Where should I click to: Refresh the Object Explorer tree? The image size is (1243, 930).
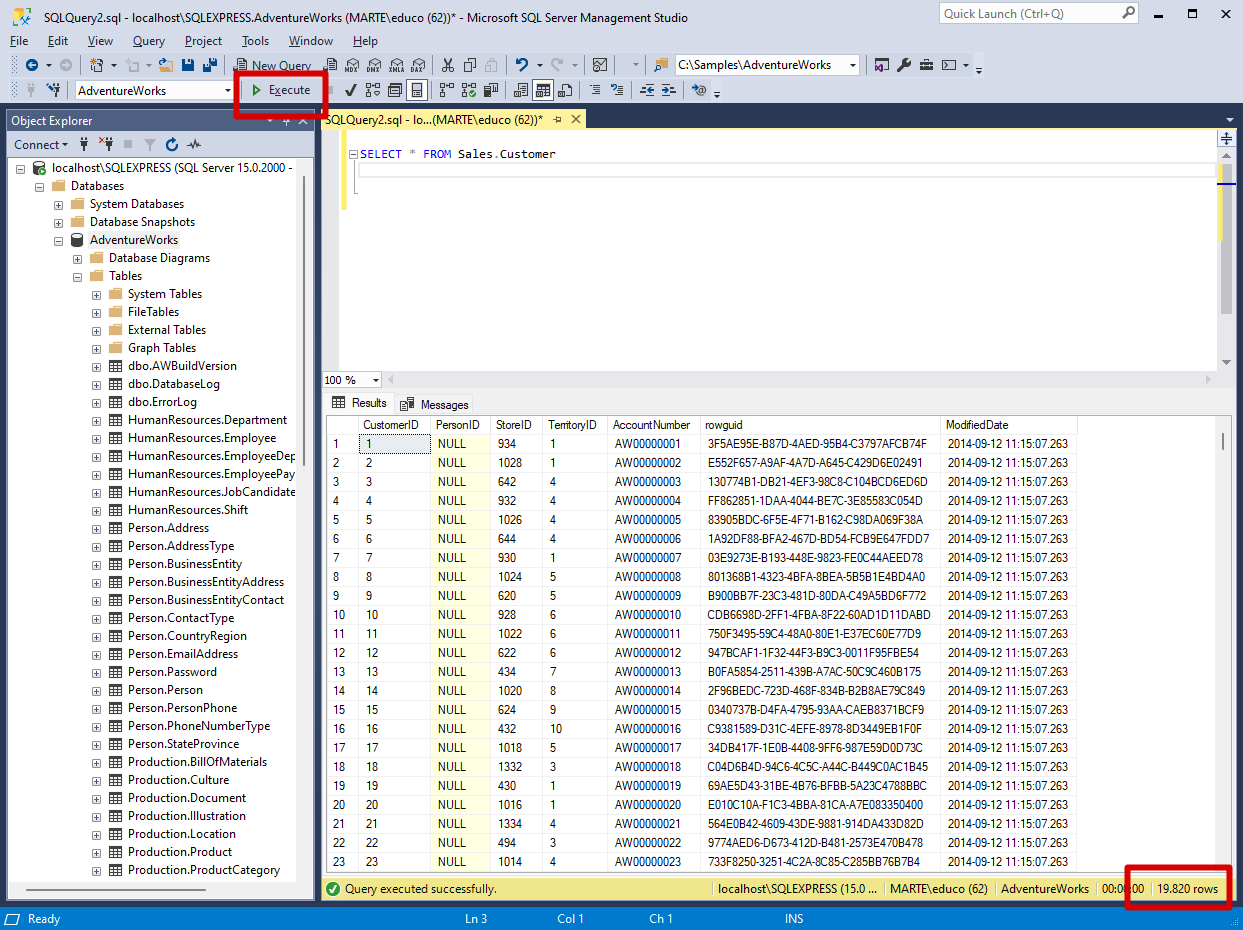coord(172,144)
